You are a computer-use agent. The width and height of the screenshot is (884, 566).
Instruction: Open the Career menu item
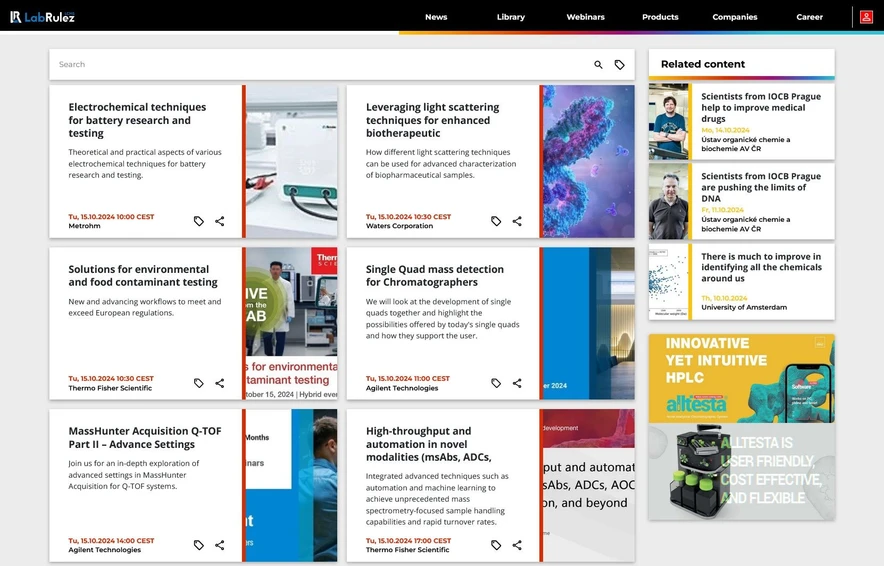809,17
